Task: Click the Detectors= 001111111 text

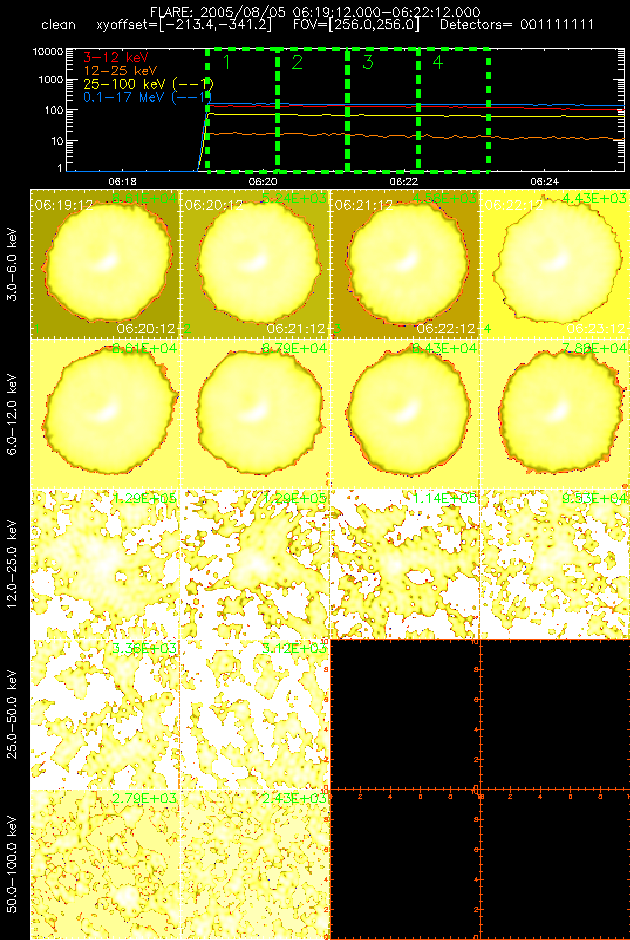Action: coord(517,25)
